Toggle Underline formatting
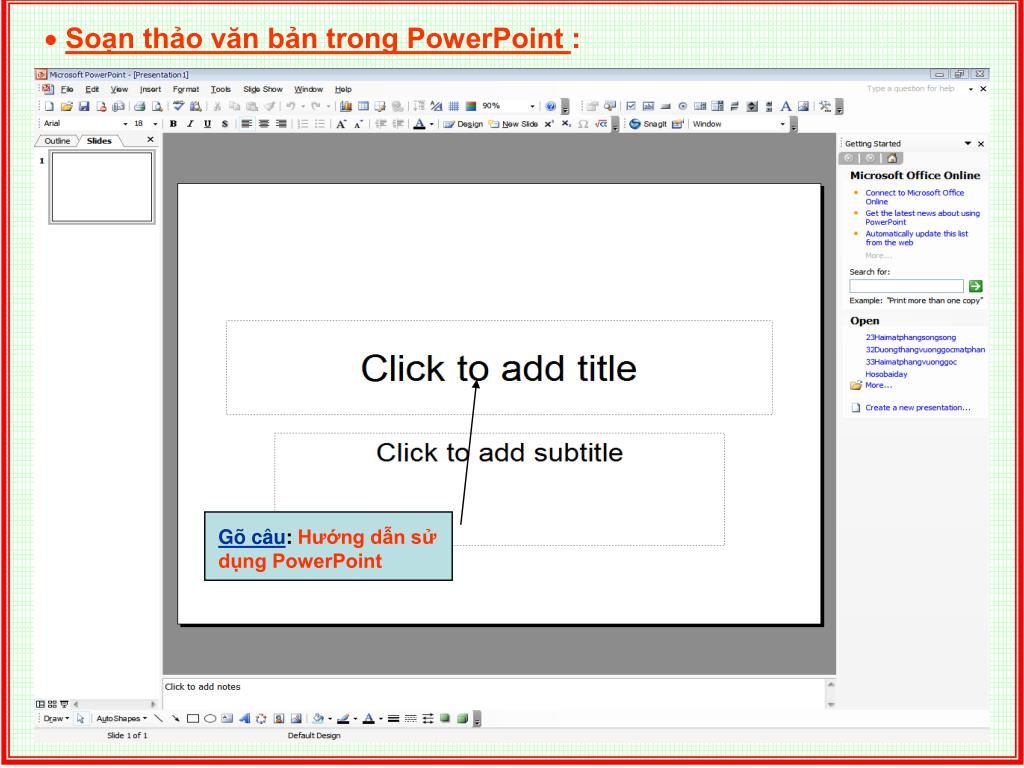 coord(208,124)
